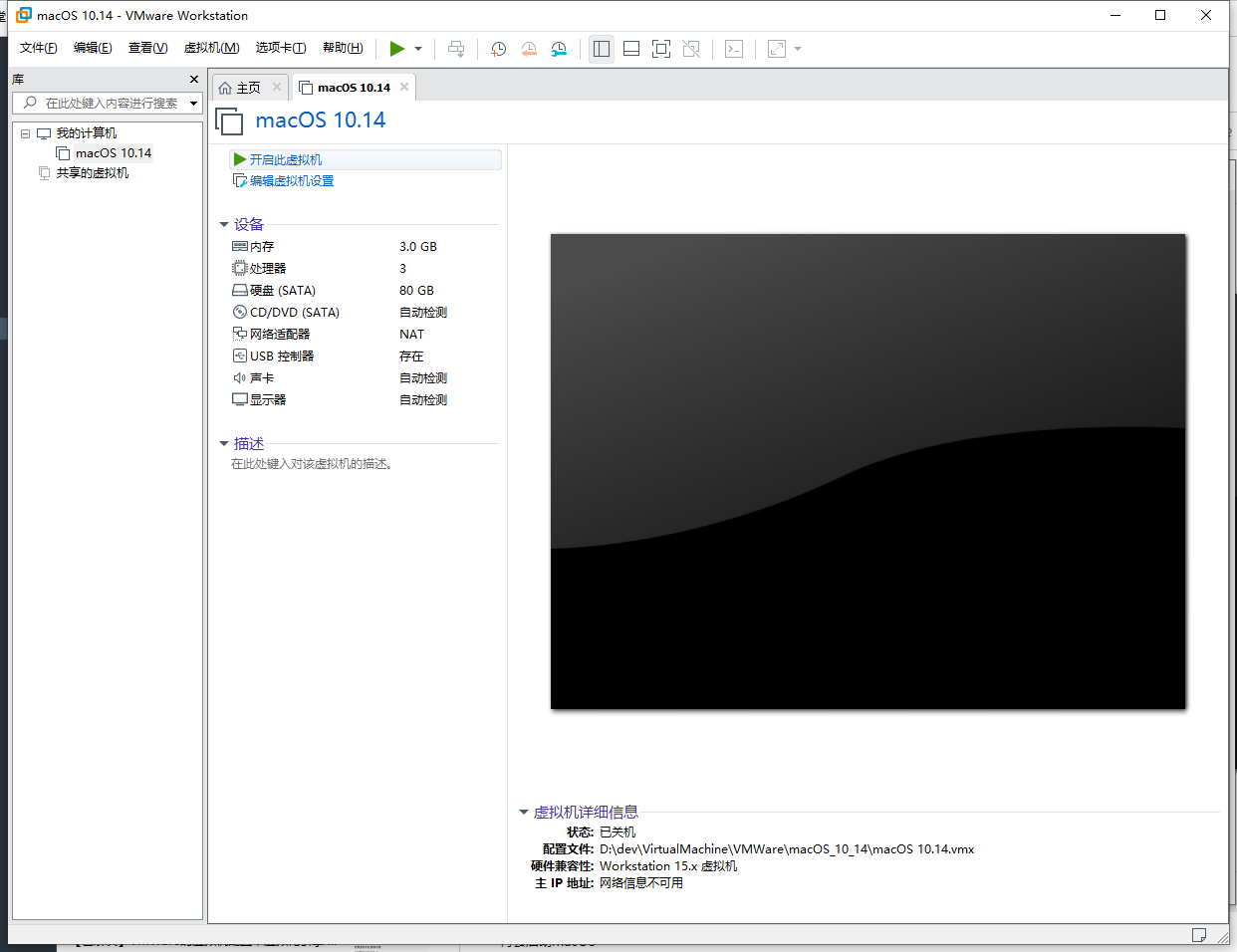Minimize the VMware Workstation window

[1115, 15]
